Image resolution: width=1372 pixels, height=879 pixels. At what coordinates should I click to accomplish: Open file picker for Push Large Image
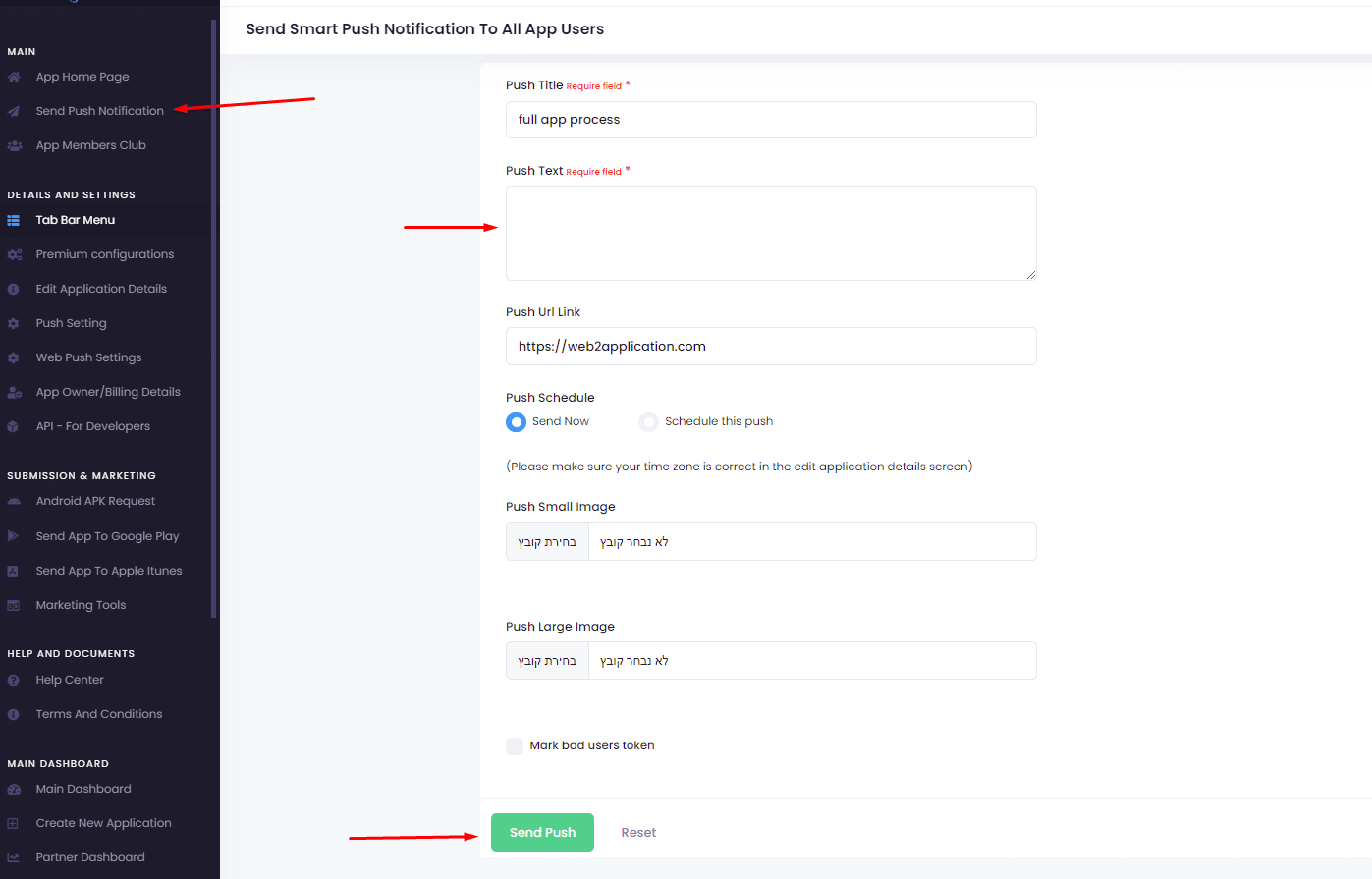[546, 660]
